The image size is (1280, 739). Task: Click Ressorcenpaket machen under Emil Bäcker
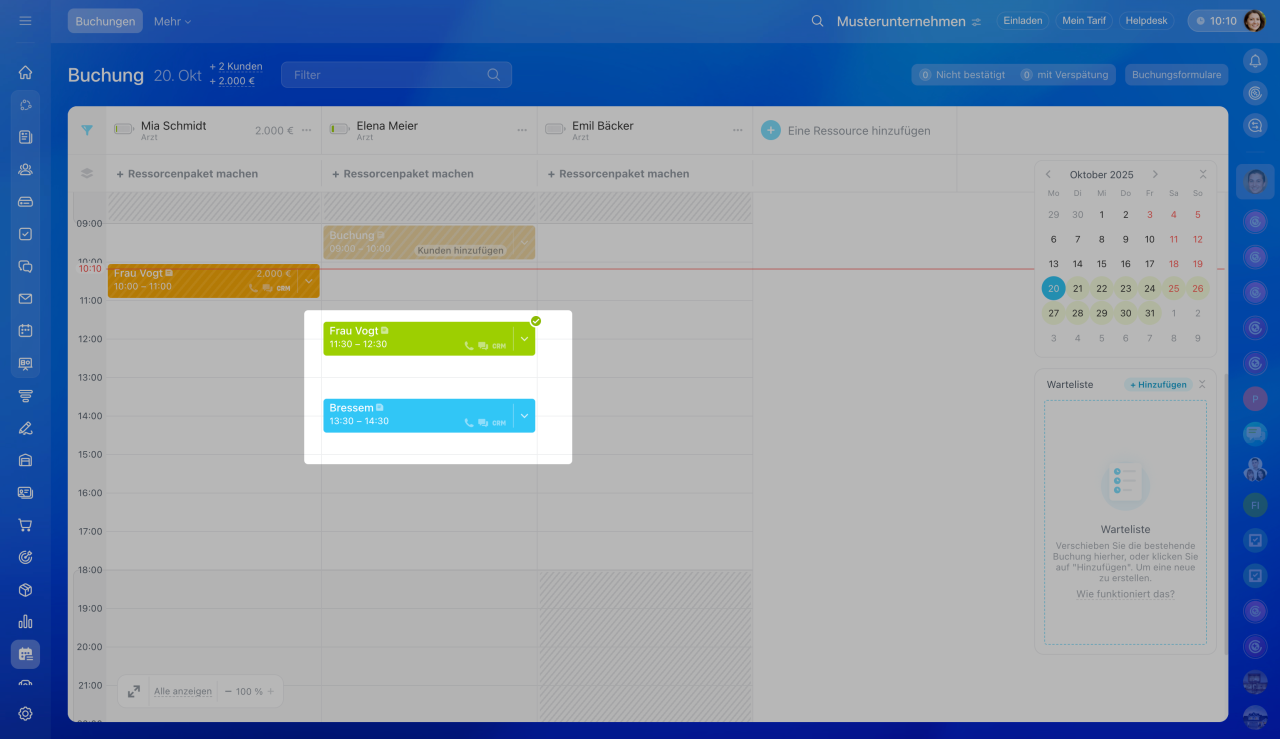(618, 174)
